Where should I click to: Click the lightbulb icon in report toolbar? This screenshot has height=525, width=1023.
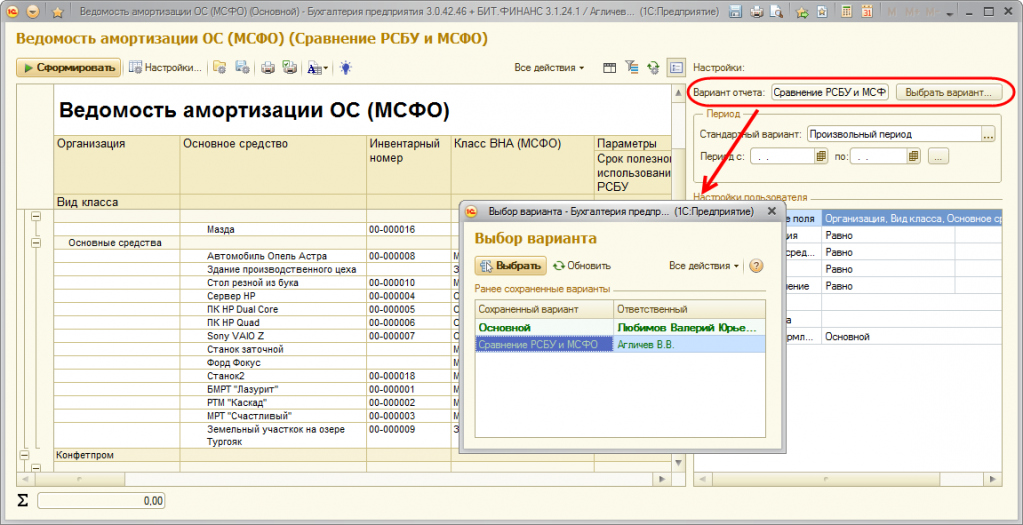[x=346, y=68]
